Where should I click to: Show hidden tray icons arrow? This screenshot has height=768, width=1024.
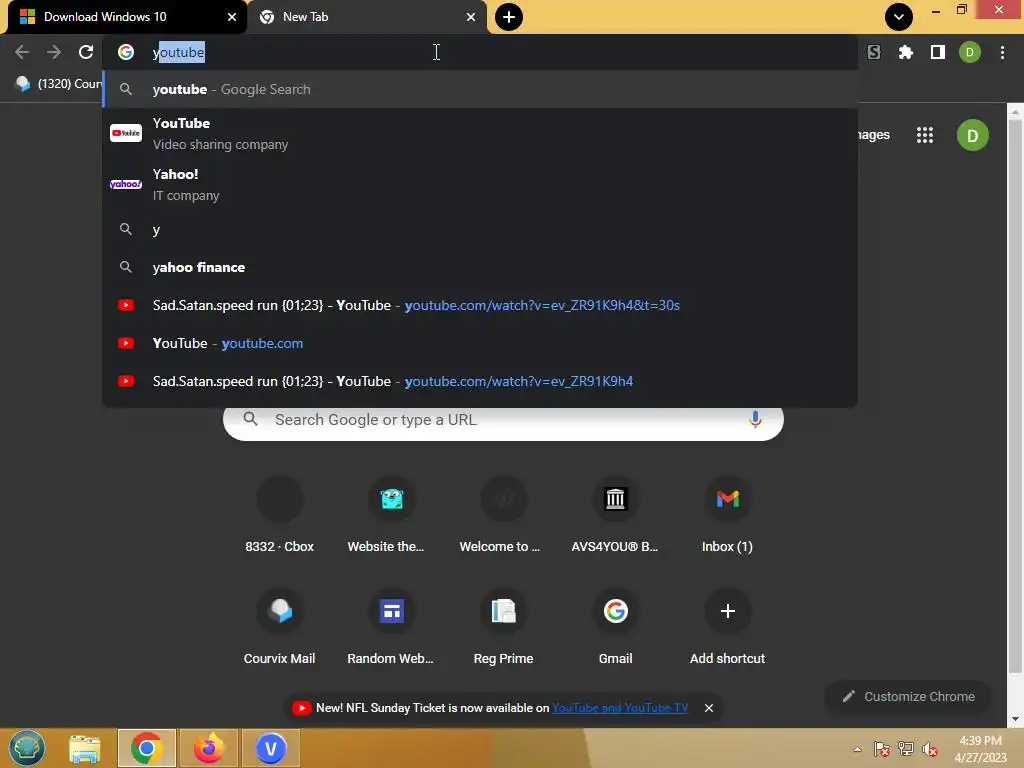857,749
